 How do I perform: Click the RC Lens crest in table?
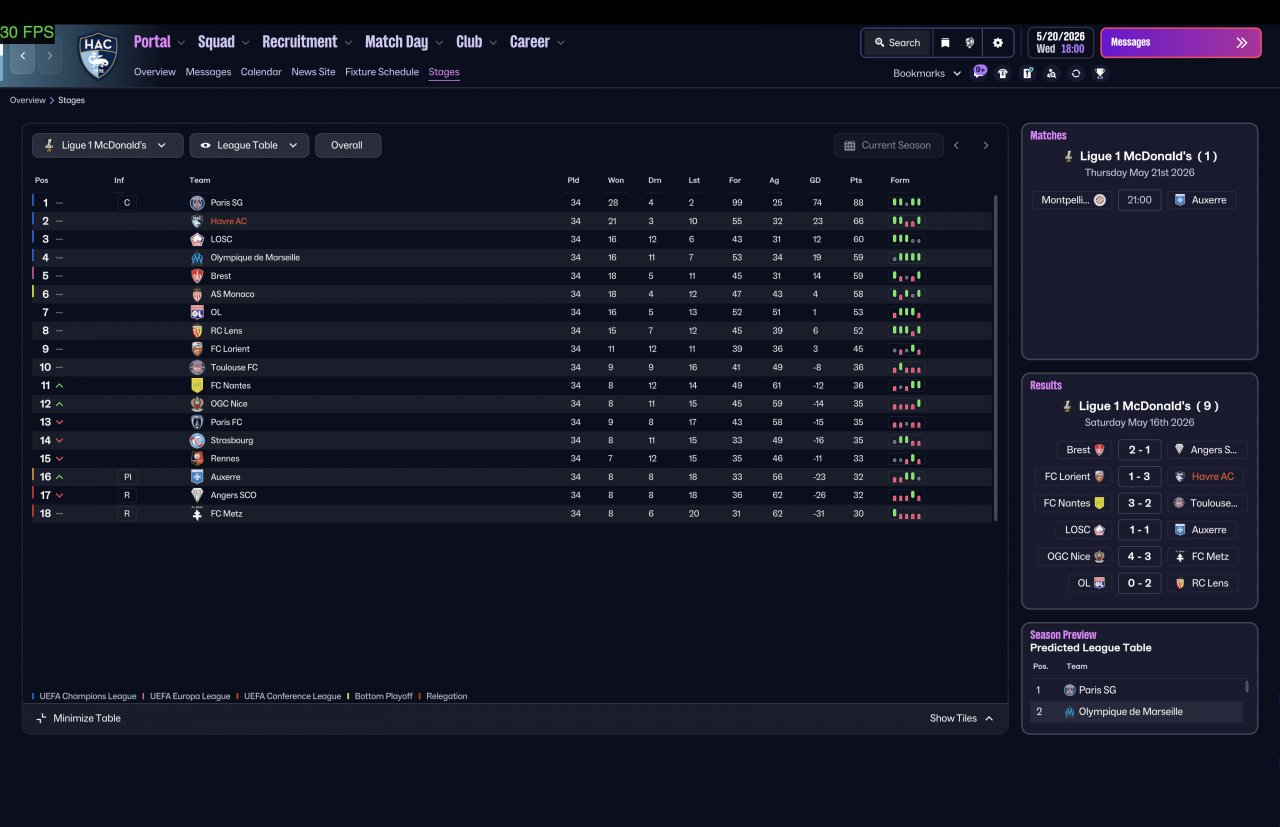pos(197,331)
